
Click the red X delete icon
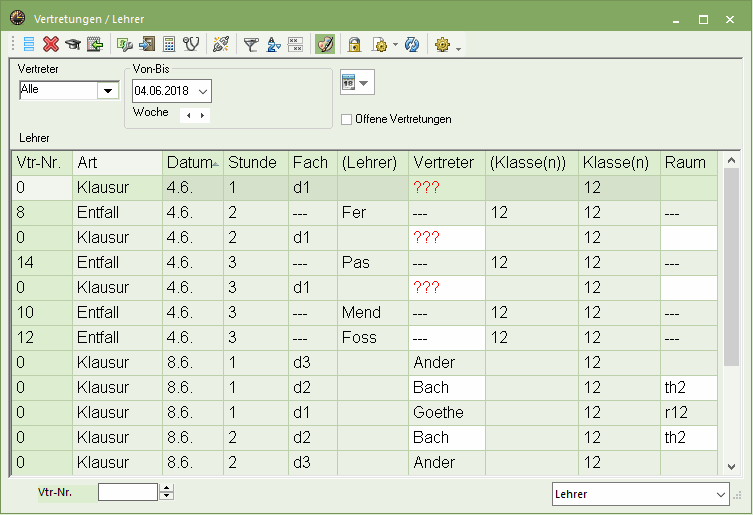tap(51, 44)
